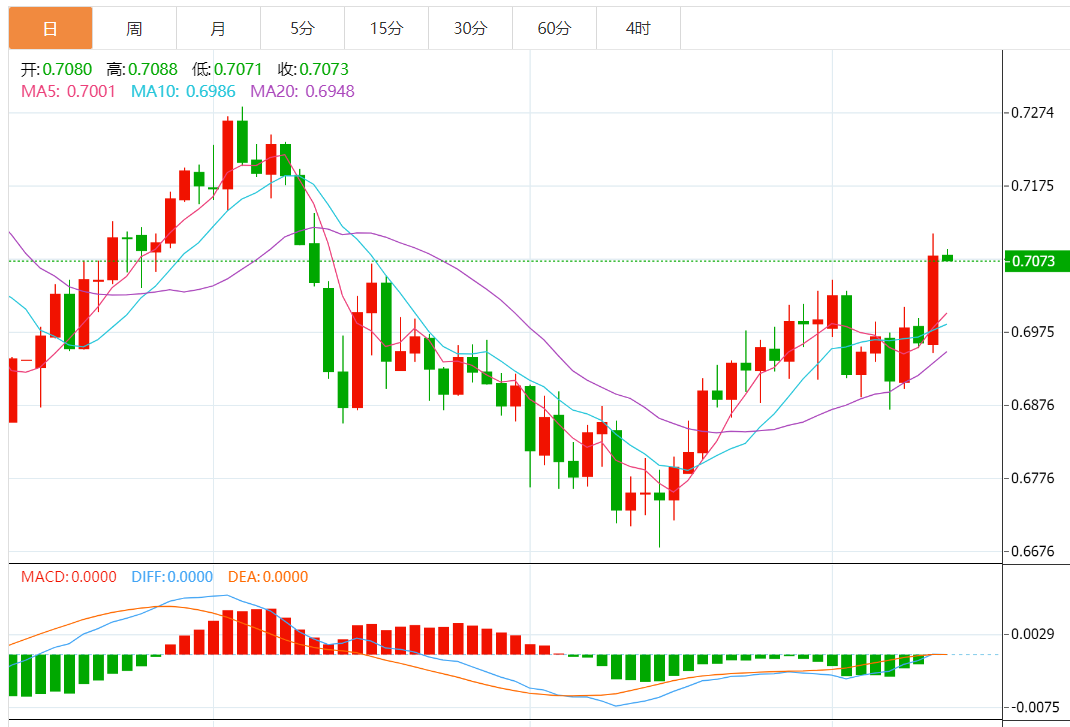Click the low price 低:0.7071
Viewport: 1070px width, 727px height.
[x=227, y=69]
